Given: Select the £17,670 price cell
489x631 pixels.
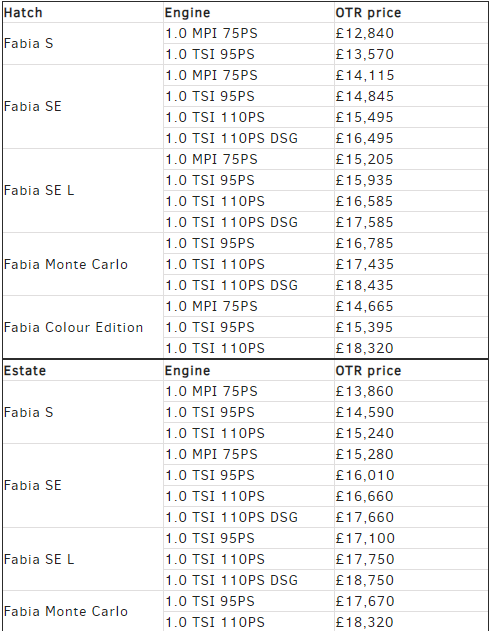Looking at the screenshot, I should click(x=411, y=601).
